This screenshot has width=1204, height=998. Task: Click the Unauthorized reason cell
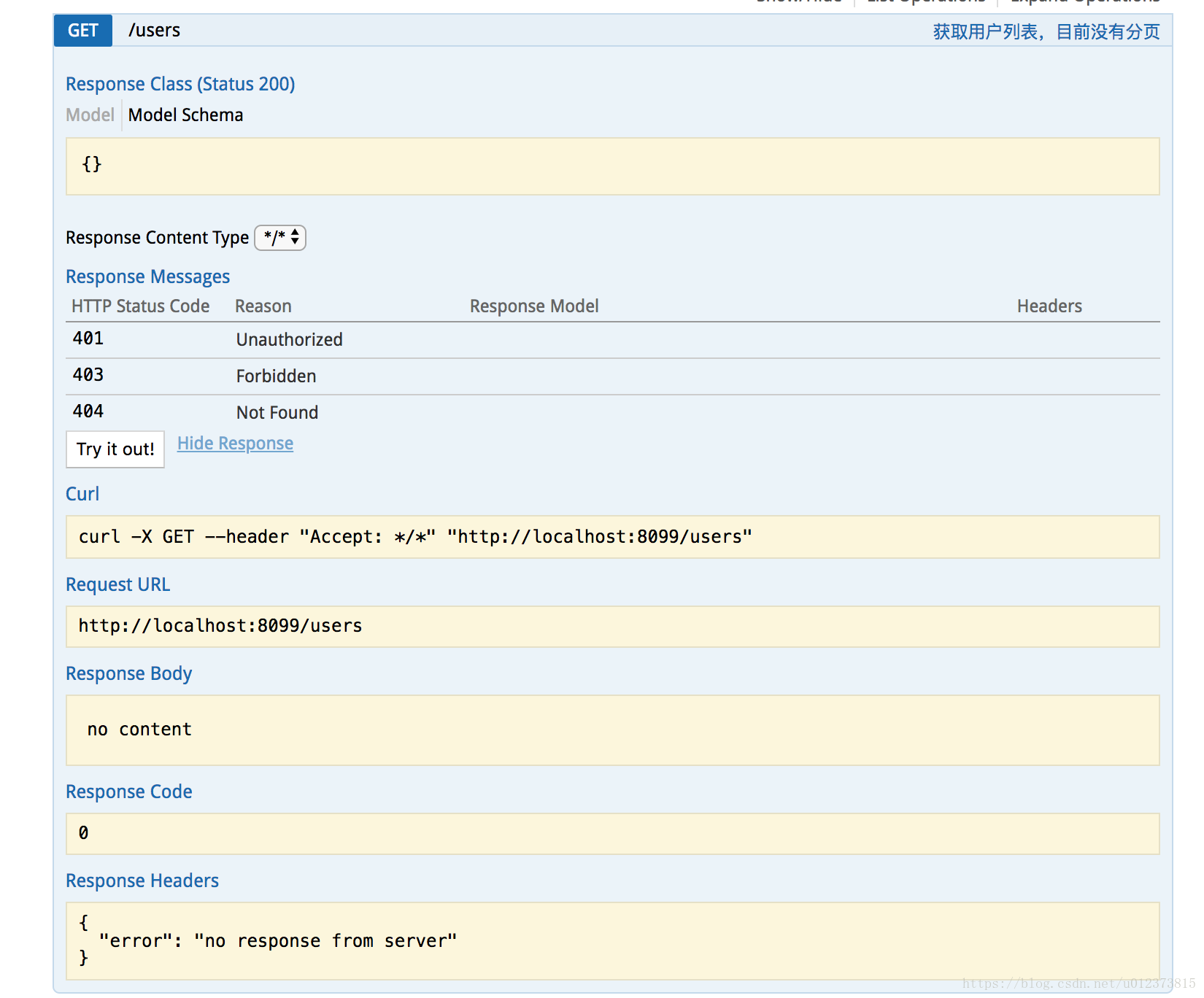coord(289,340)
